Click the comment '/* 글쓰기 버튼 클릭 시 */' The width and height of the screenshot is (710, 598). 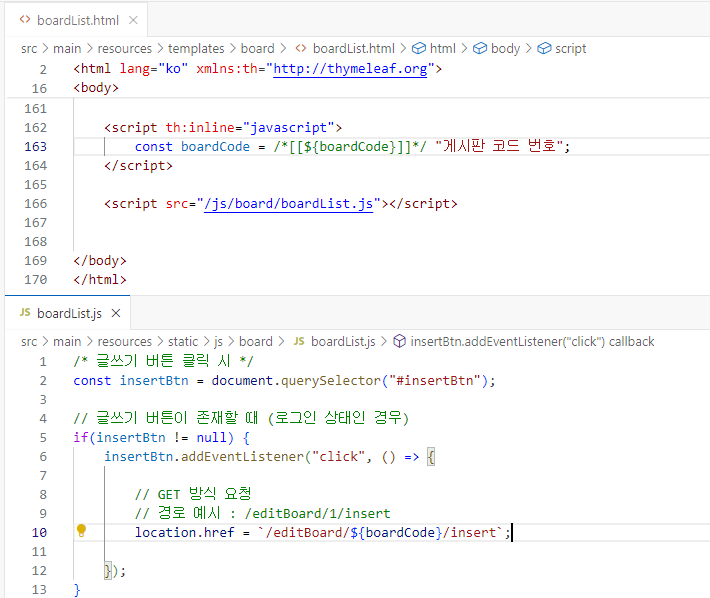click(x=163, y=361)
